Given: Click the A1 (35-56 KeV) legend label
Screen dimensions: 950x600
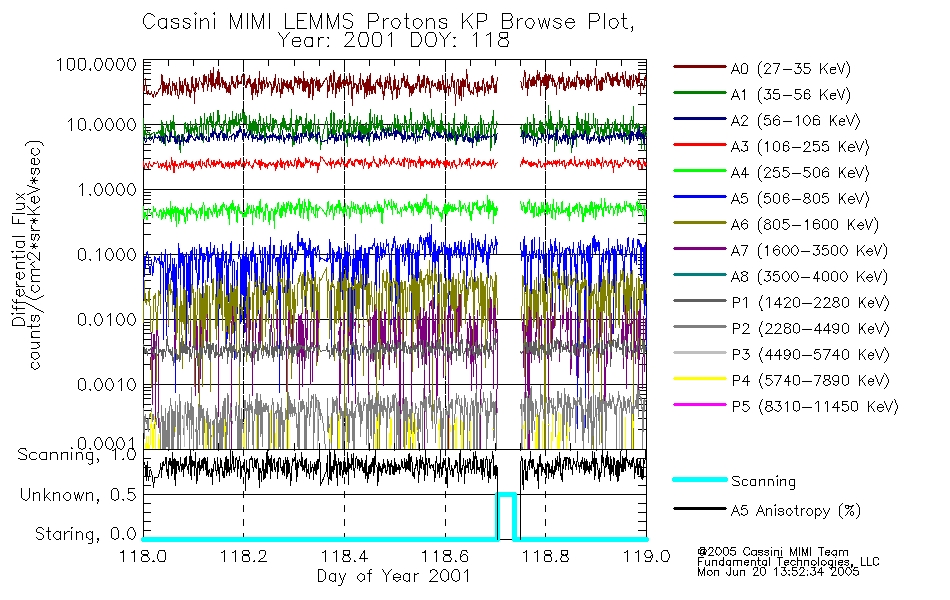Looking at the screenshot, I should 791,95.
